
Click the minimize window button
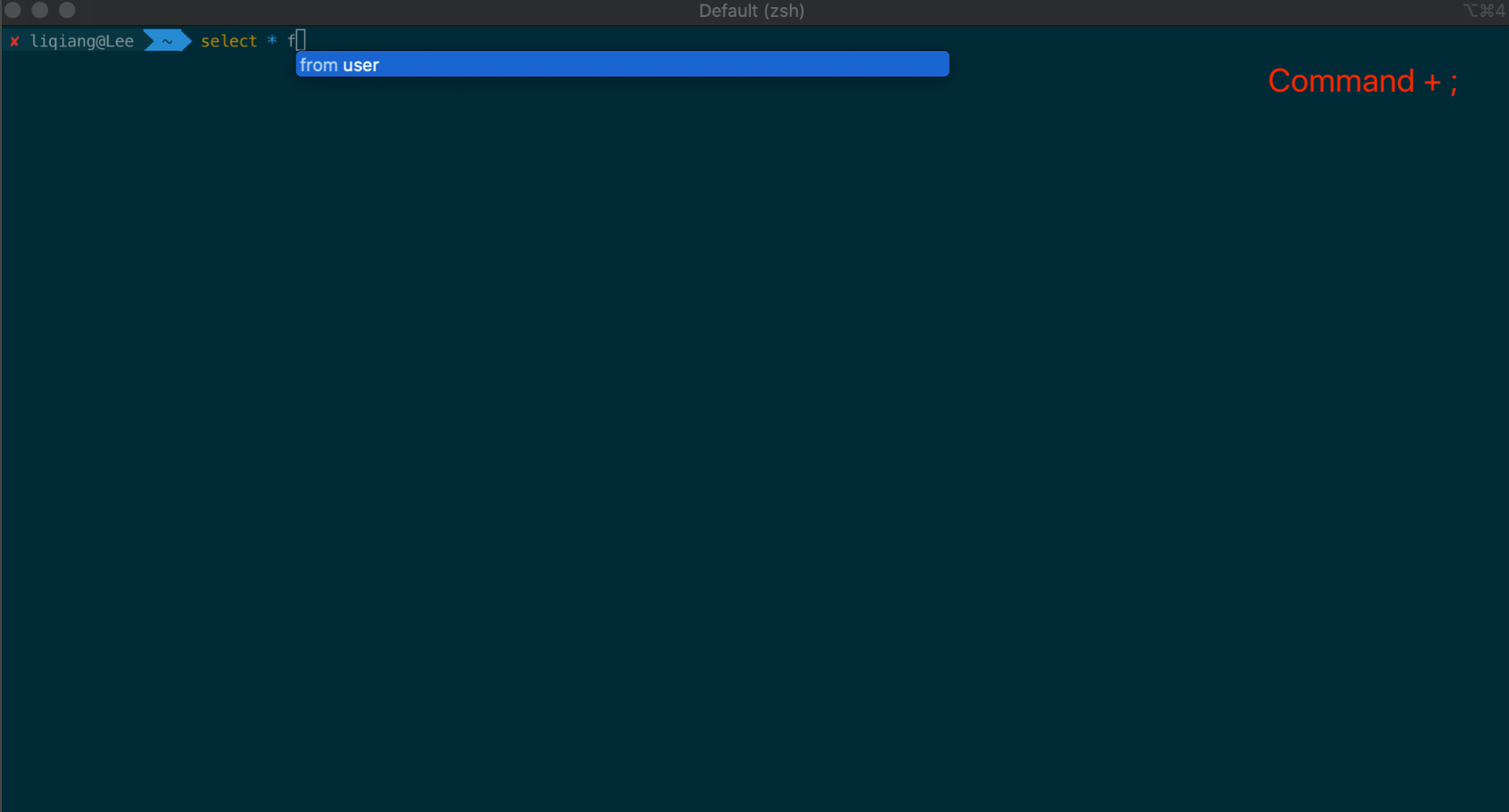(39, 10)
